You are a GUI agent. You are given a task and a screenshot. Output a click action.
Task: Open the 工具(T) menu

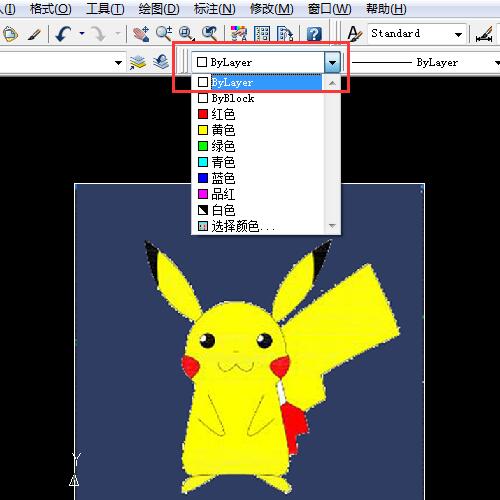pos(105,9)
